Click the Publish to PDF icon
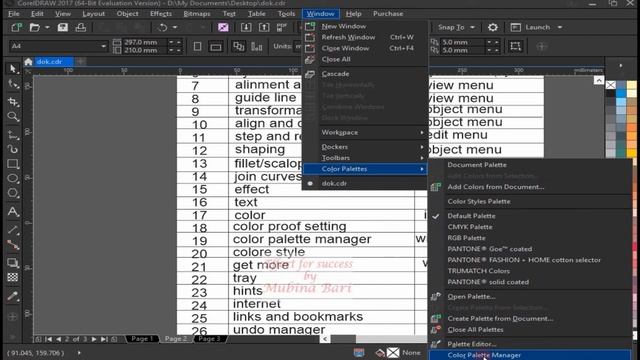This screenshot has height=360, width=640. (x=282, y=27)
